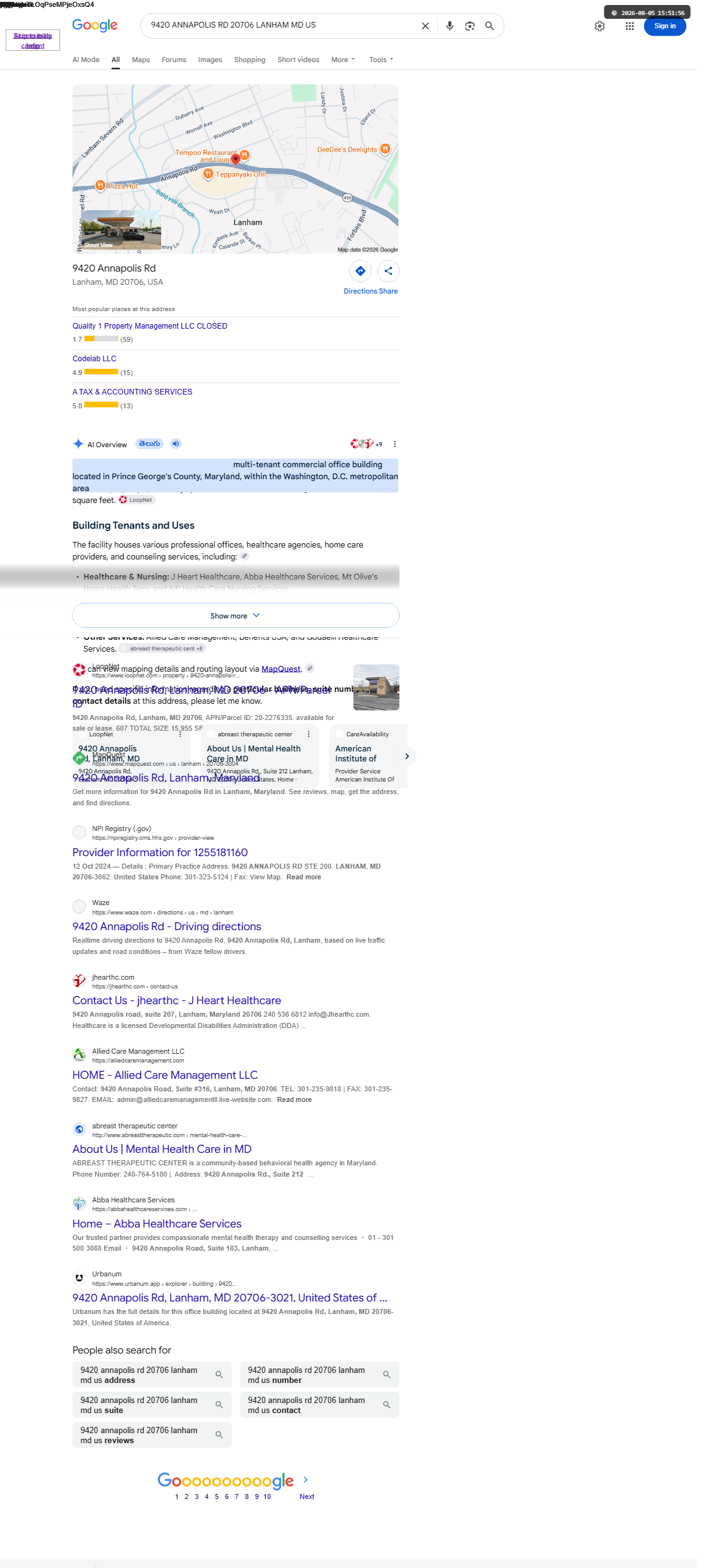The image size is (705, 1568).
Task: Open Quality 1 Property Management LLC link
Action: click(x=150, y=326)
